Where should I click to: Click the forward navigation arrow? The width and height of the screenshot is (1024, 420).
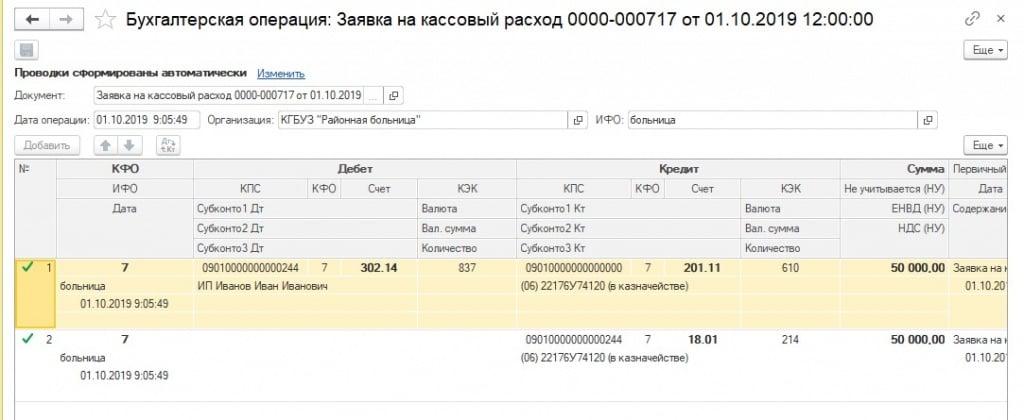click(x=65, y=19)
